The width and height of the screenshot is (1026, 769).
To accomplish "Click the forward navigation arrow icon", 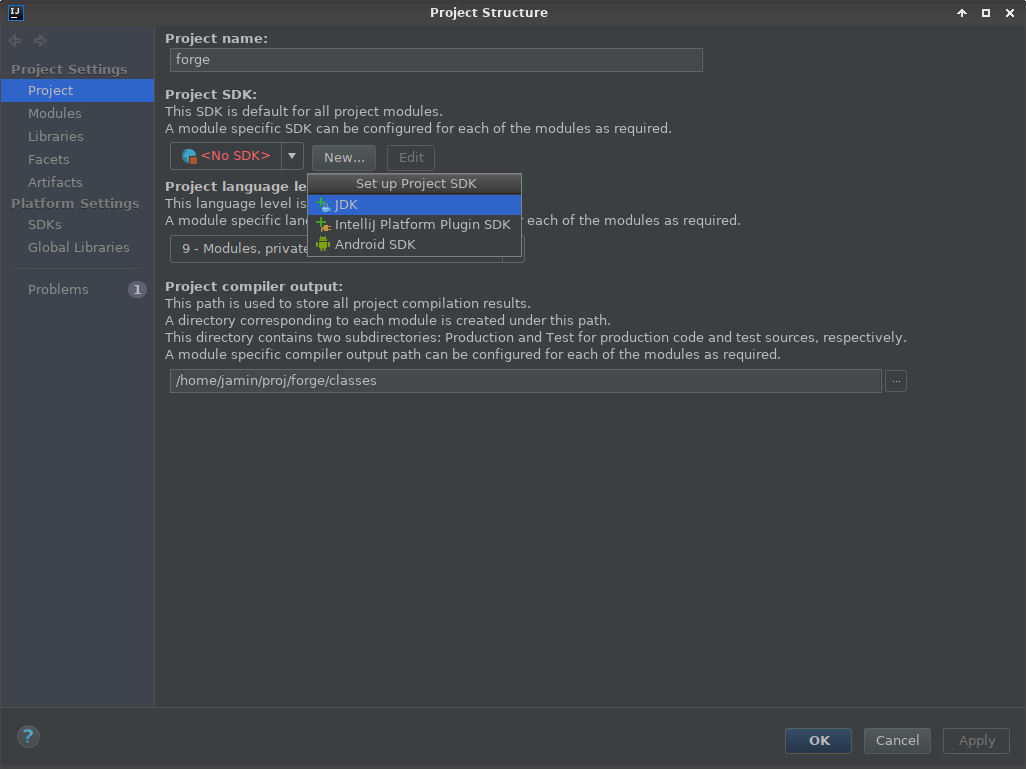I will 40,41.
